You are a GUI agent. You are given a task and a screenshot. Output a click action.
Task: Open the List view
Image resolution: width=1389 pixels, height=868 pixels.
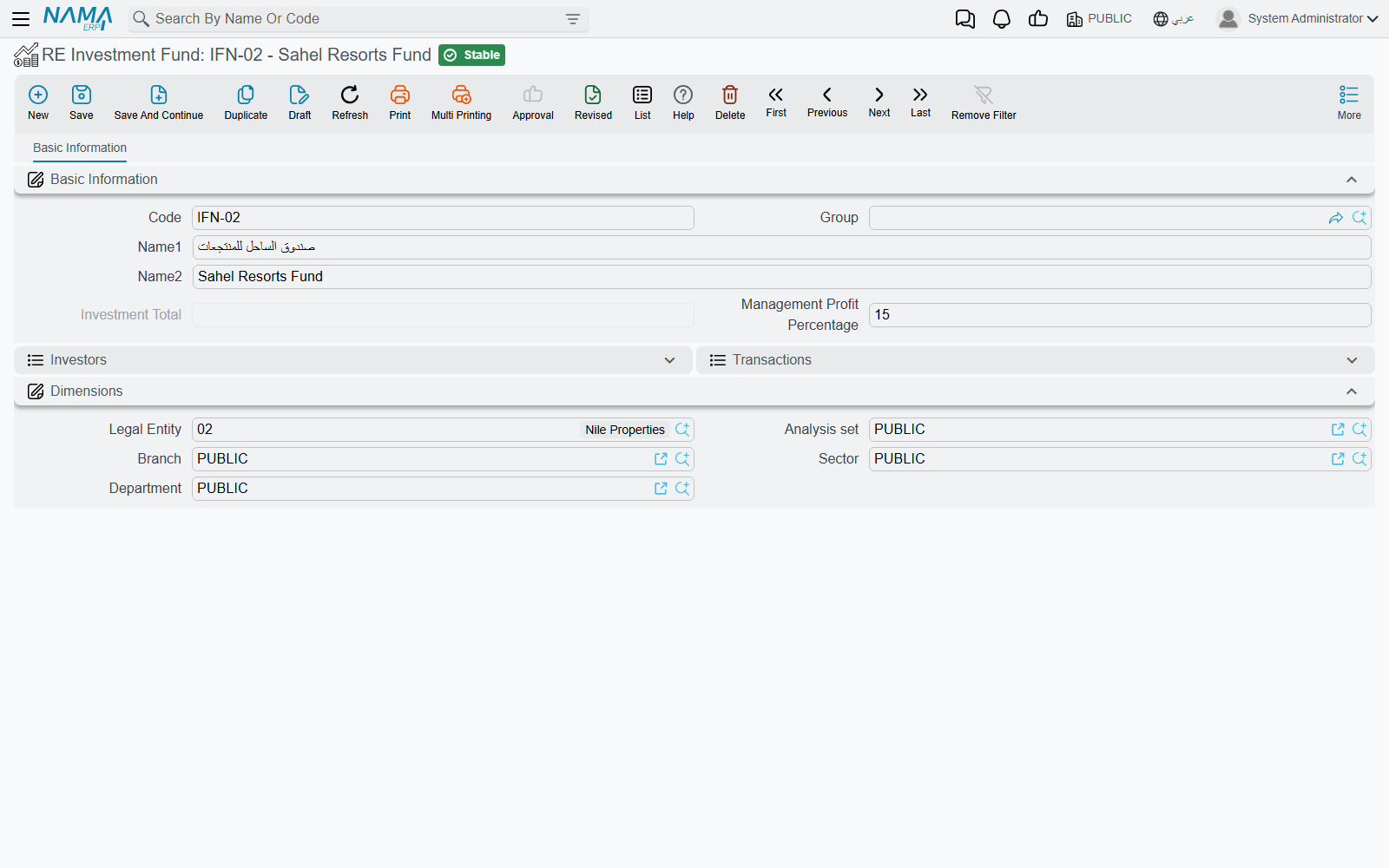click(642, 102)
